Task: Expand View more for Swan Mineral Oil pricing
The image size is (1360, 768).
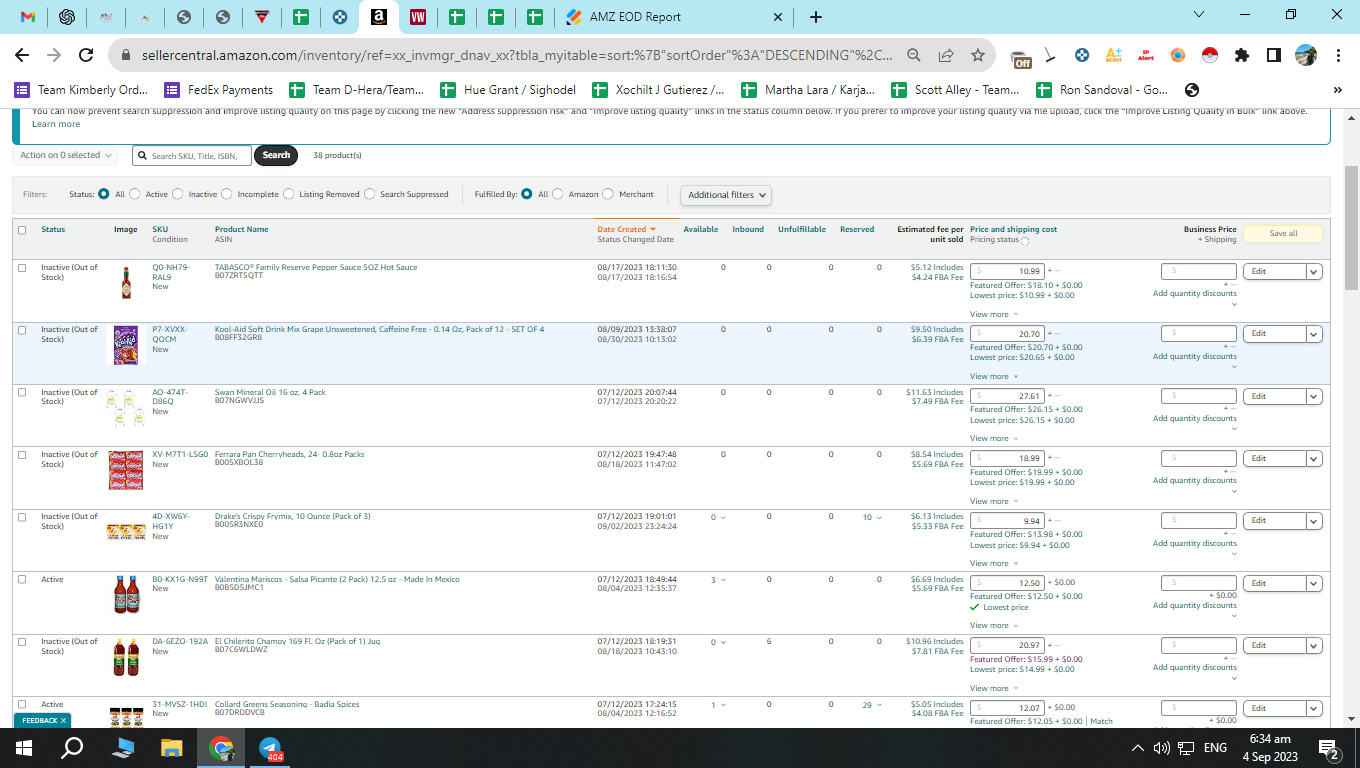Action: click(x=994, y=438)
